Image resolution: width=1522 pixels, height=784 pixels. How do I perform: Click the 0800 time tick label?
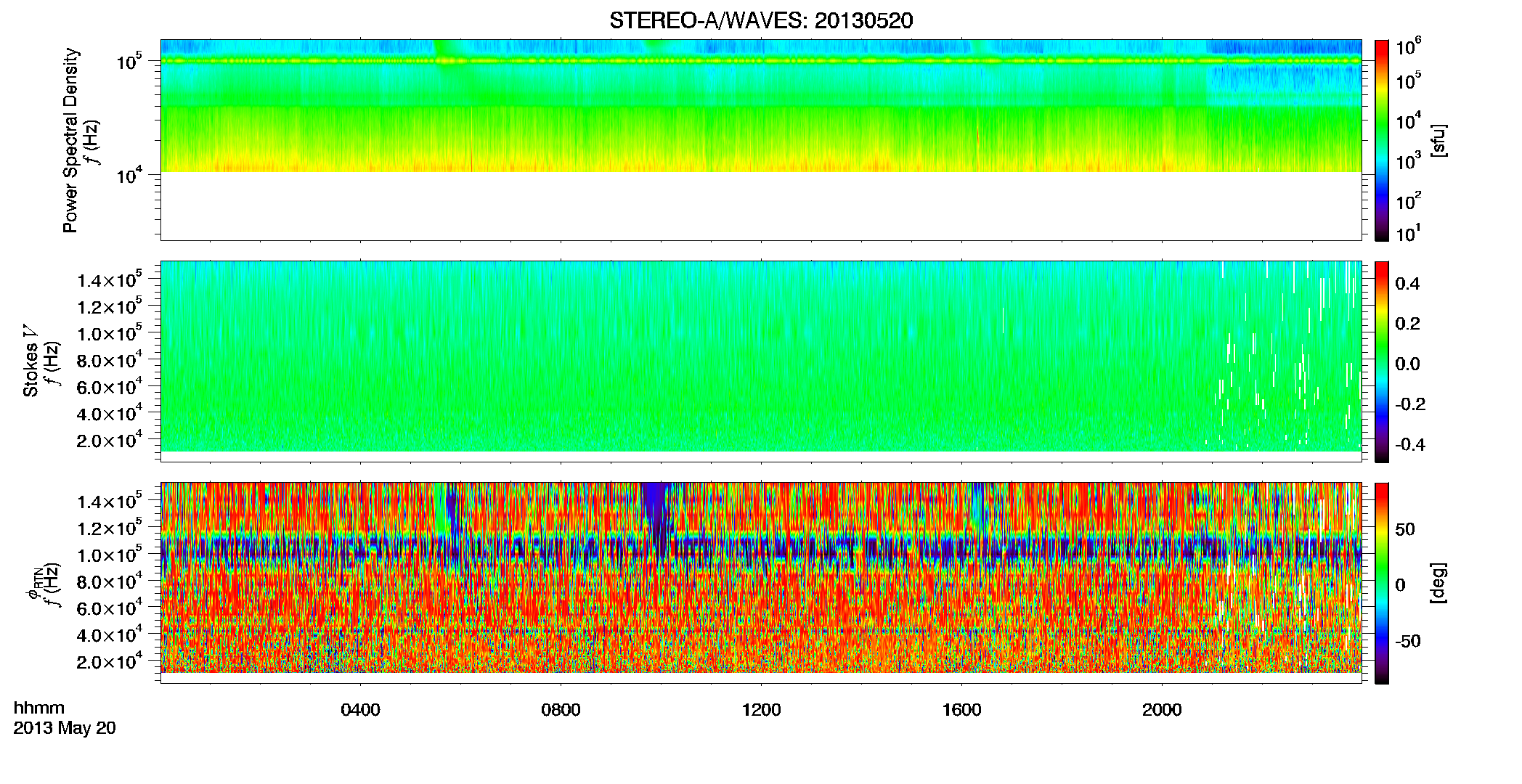(x=561, y=710)
